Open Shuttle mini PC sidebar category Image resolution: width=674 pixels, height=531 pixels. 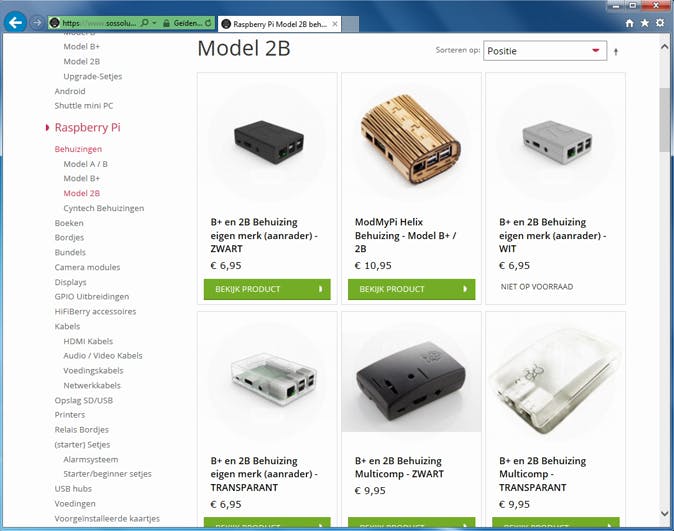(84, 106)
